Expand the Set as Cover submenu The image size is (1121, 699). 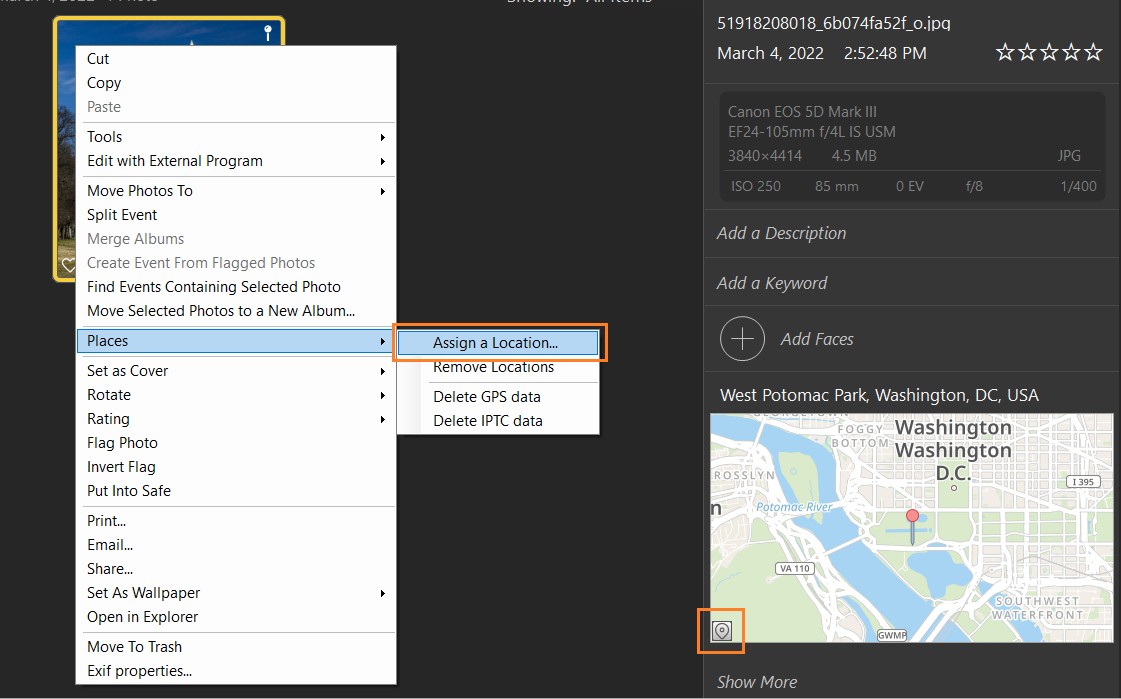click(x=236, y=371)
